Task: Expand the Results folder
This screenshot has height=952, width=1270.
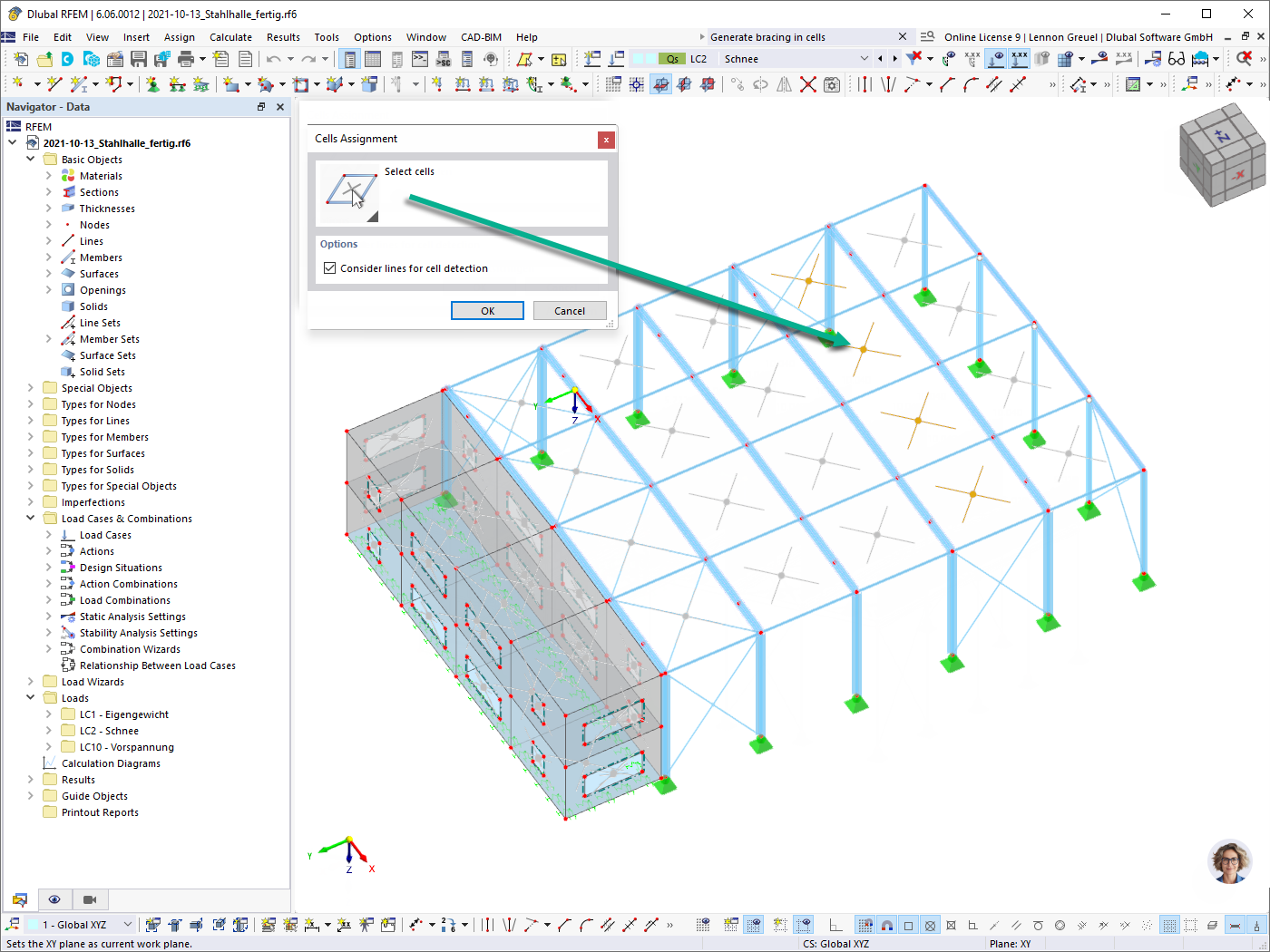Action: (30, 780)
